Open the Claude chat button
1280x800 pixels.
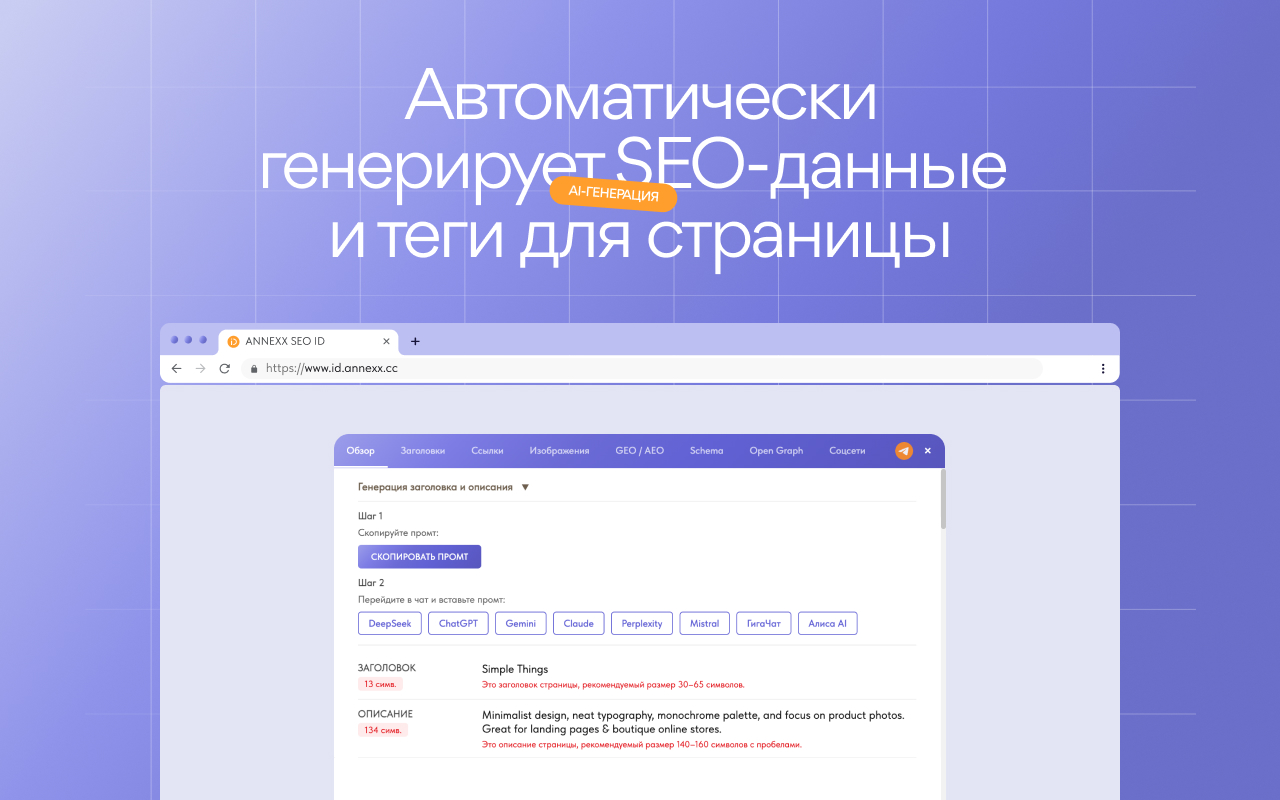click(578, 623)
